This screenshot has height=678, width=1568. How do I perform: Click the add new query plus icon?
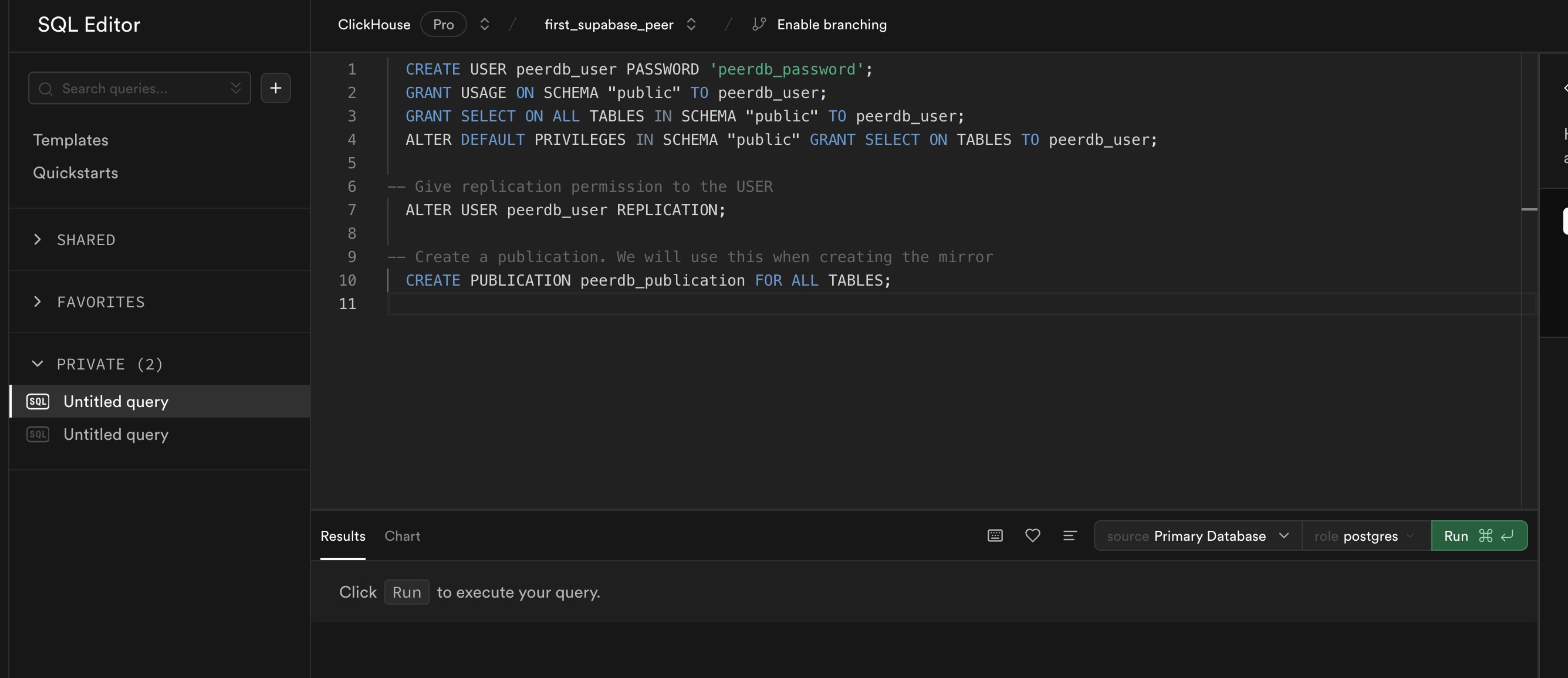(x=275, y=87)
